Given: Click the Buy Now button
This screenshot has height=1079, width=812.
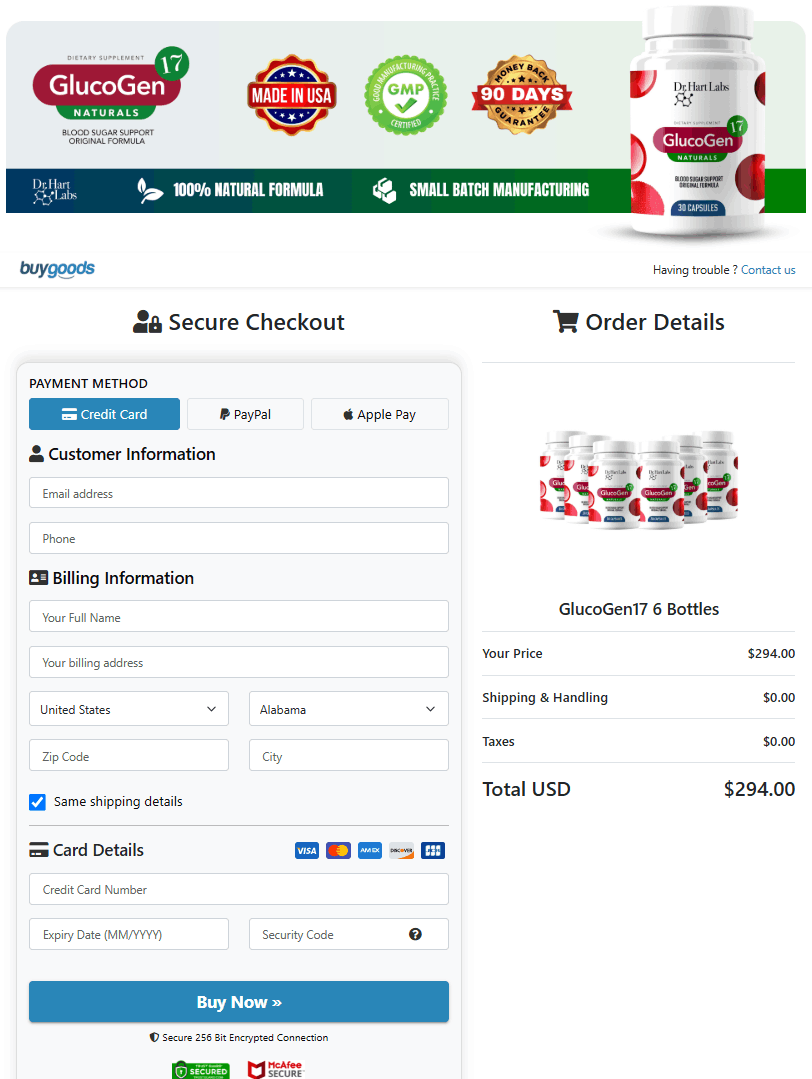Looking at the screenshot, I should tap(239, 1002).
